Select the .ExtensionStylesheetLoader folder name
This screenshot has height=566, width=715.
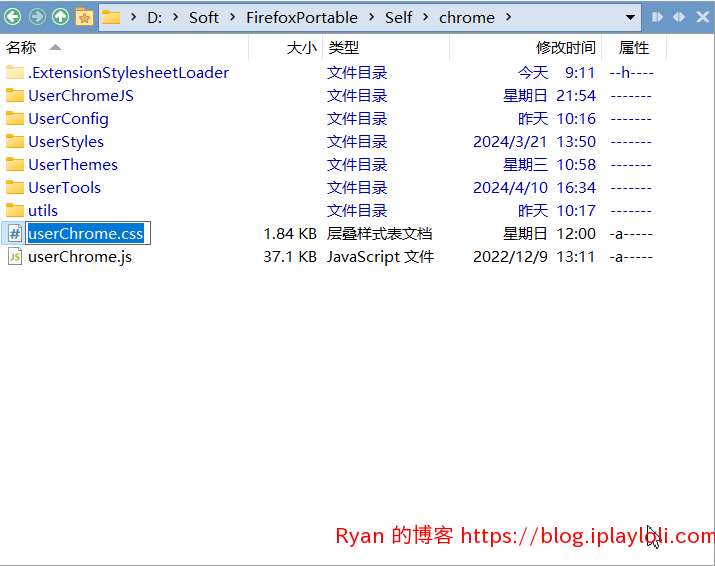[128, 73]
